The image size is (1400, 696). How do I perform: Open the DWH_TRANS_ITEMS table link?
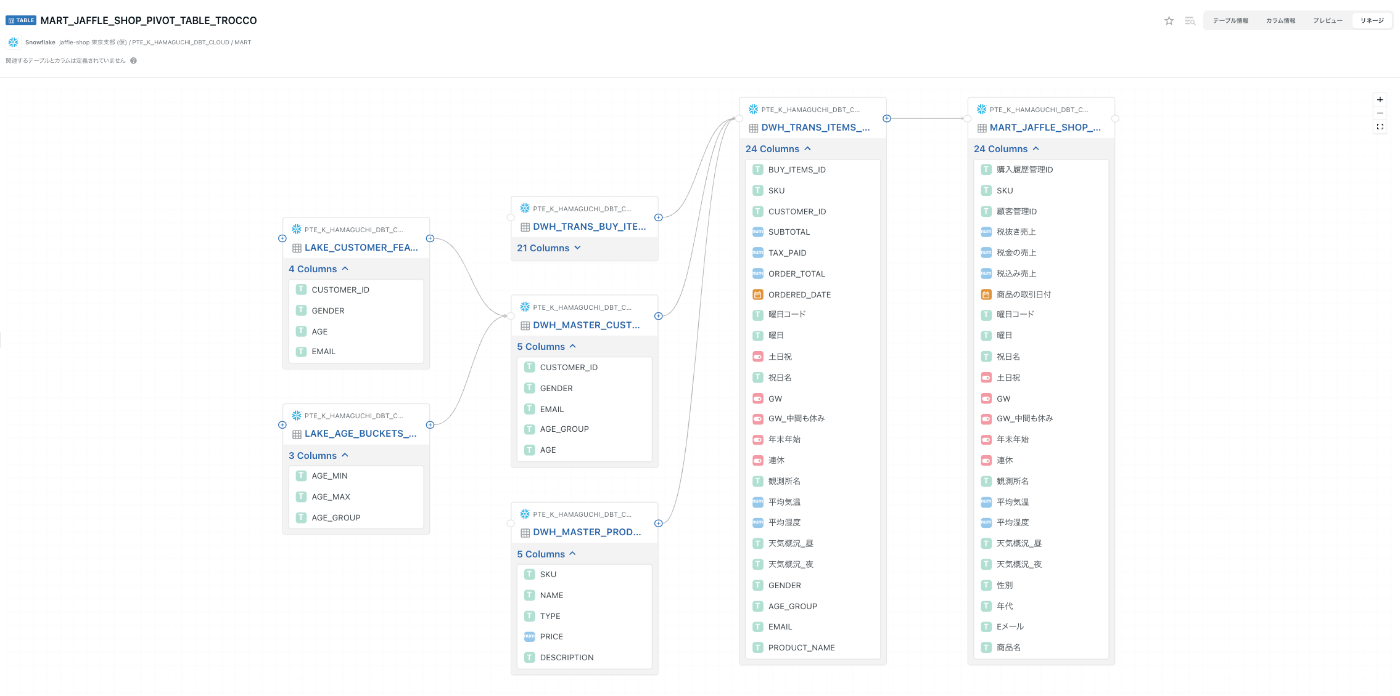(816, 128)
